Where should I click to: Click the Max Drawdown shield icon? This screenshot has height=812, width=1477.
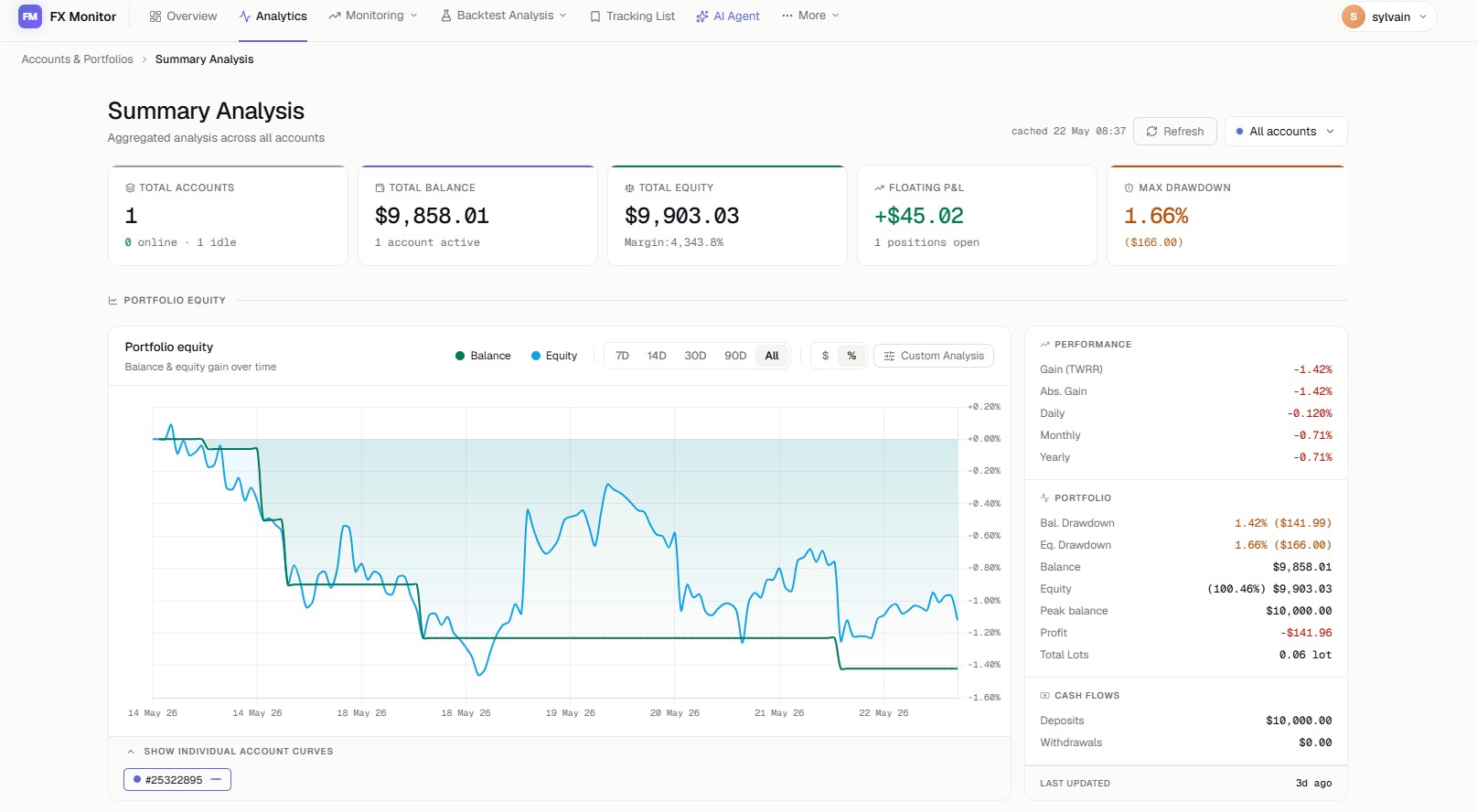pos(1129,187)
